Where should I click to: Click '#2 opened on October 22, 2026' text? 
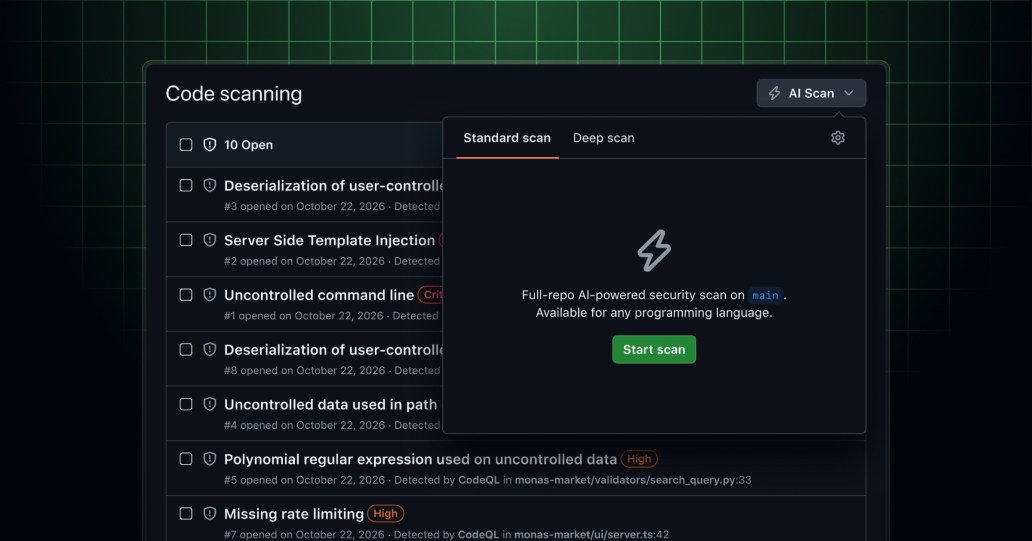[x=304, y=261]
